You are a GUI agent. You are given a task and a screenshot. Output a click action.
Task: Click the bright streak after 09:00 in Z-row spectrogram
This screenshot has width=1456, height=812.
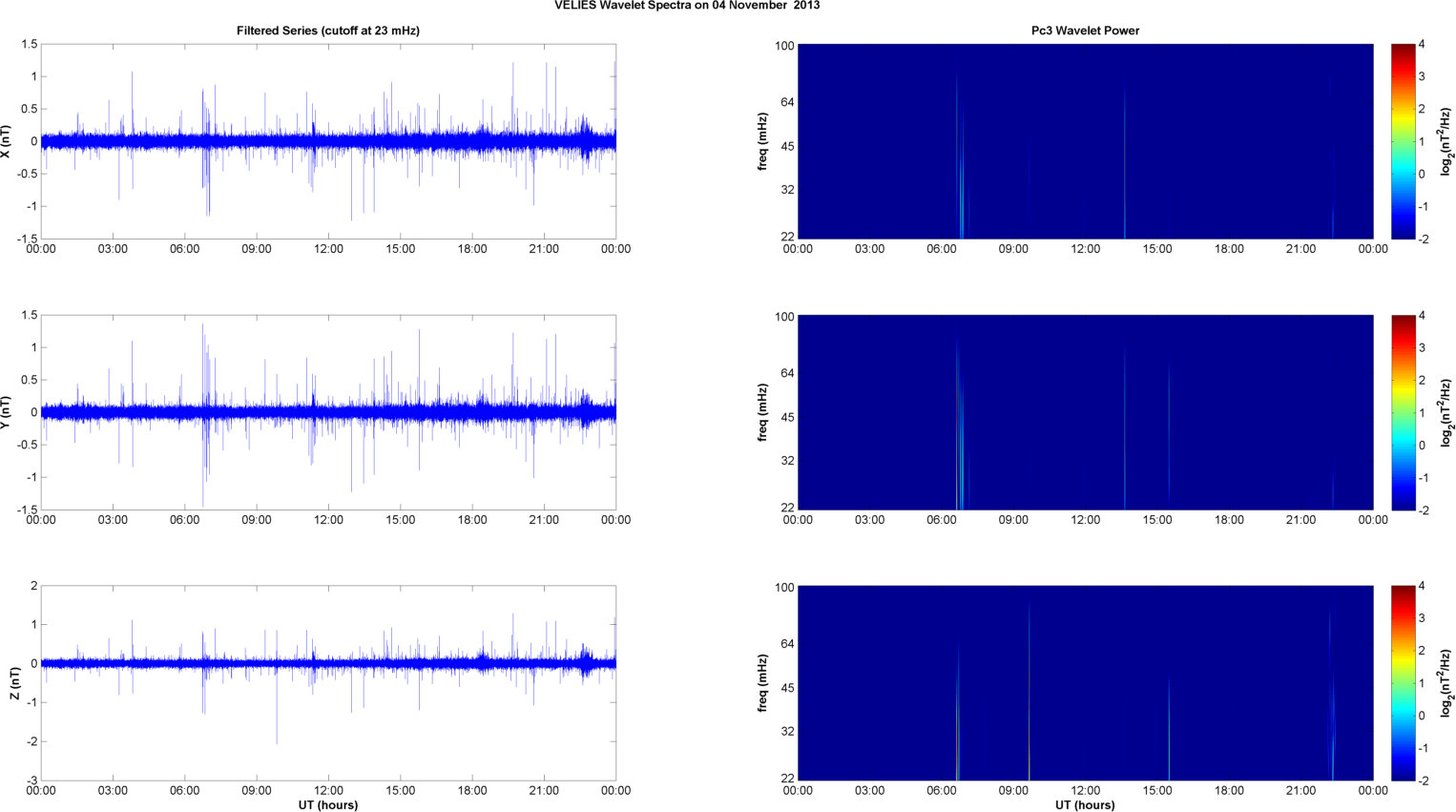(1030, 692)
